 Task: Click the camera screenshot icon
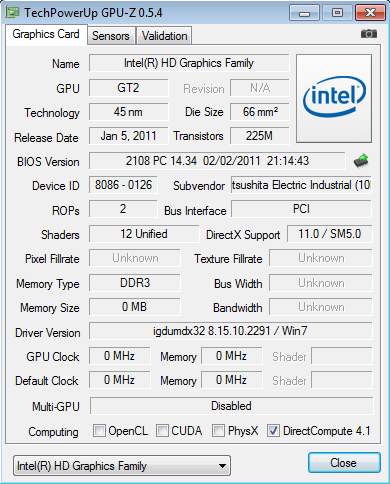coord(369,34)
